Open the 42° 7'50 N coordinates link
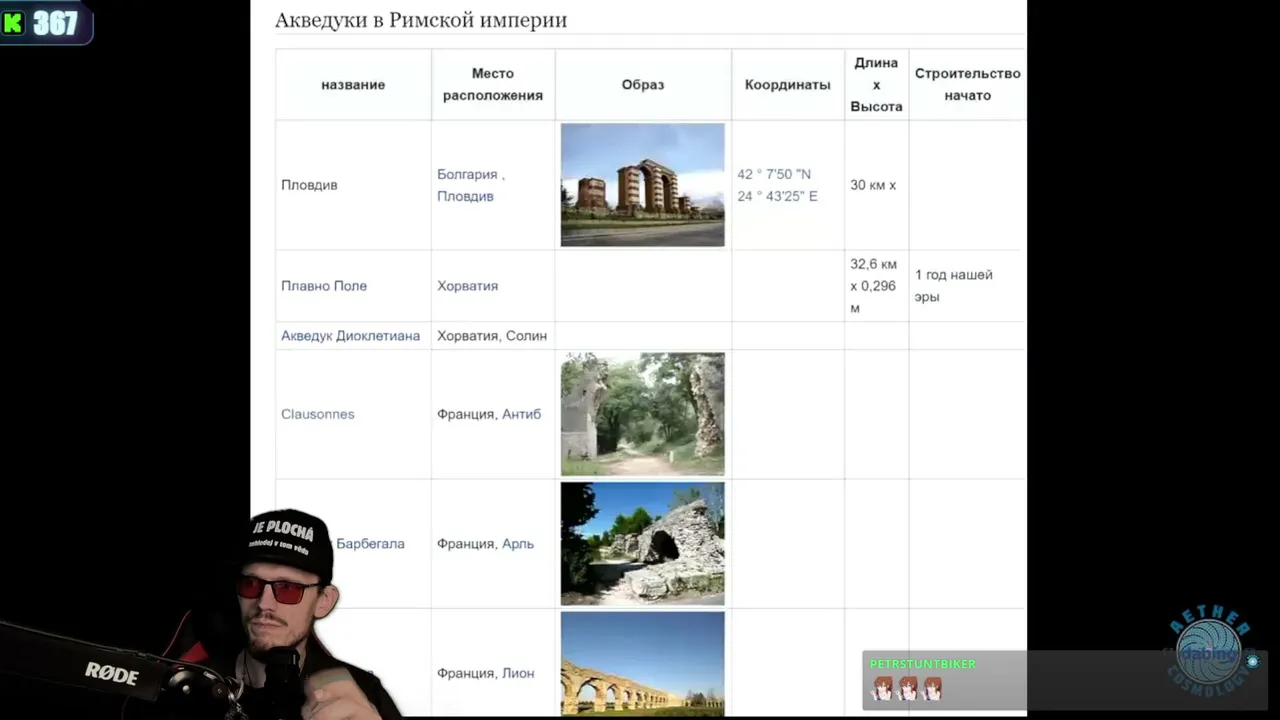The image size is (1280, 720). pos(777,185)
